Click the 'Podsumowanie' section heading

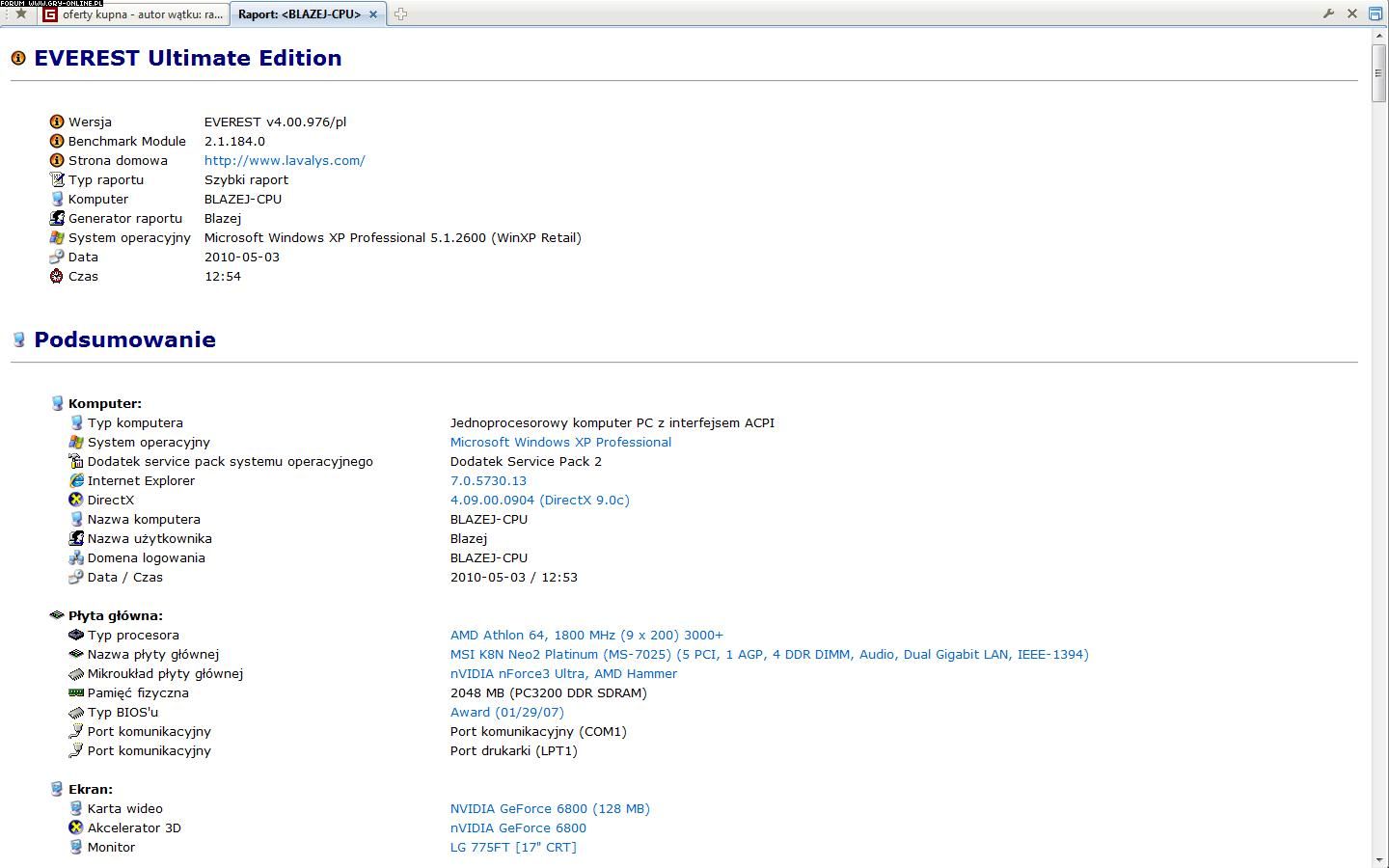point(124,339)
